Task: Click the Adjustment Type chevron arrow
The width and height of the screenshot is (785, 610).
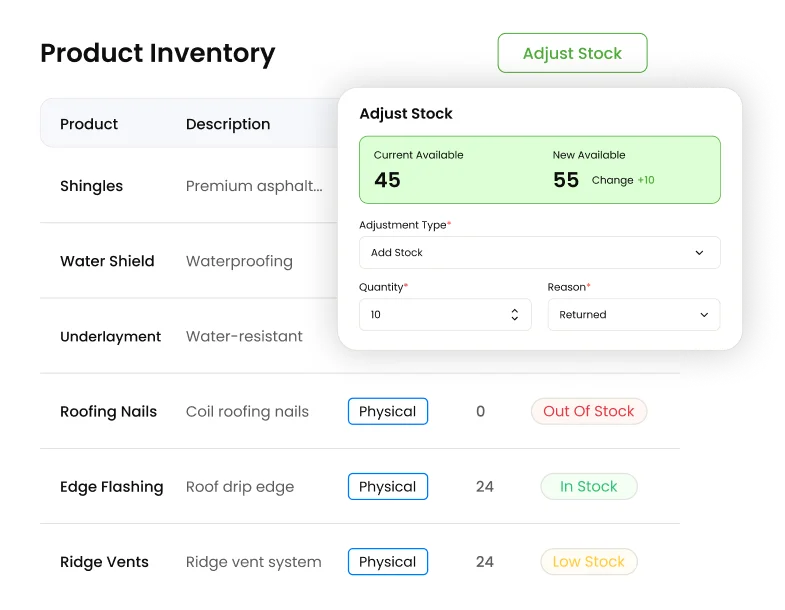Action: 699,252
